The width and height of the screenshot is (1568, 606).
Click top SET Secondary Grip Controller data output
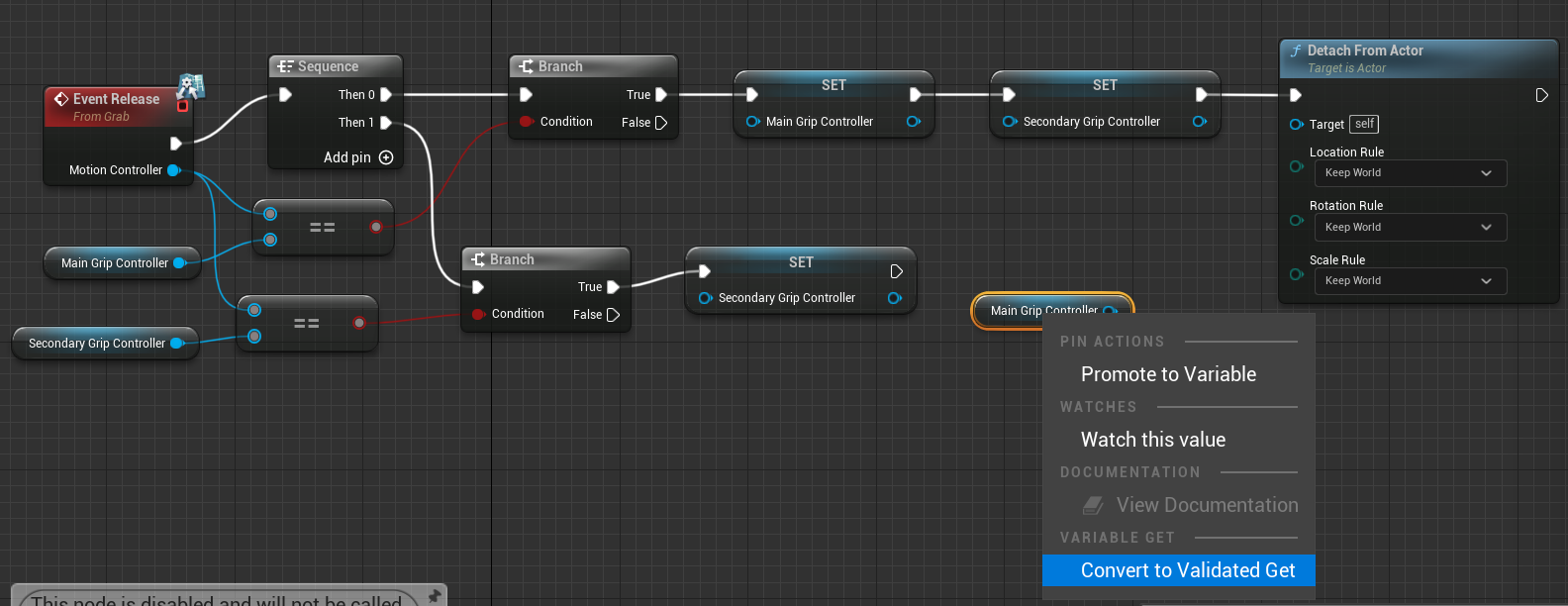click(1200, 122)
